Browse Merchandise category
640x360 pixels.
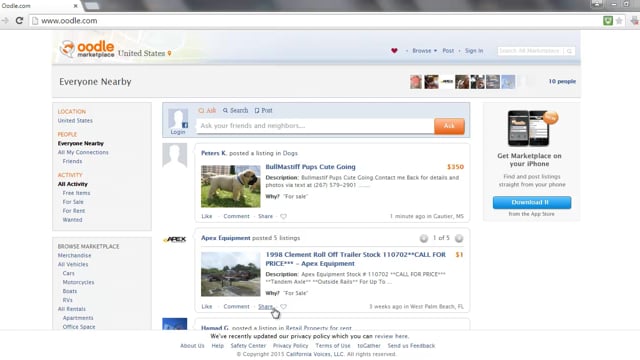point(74,256)
